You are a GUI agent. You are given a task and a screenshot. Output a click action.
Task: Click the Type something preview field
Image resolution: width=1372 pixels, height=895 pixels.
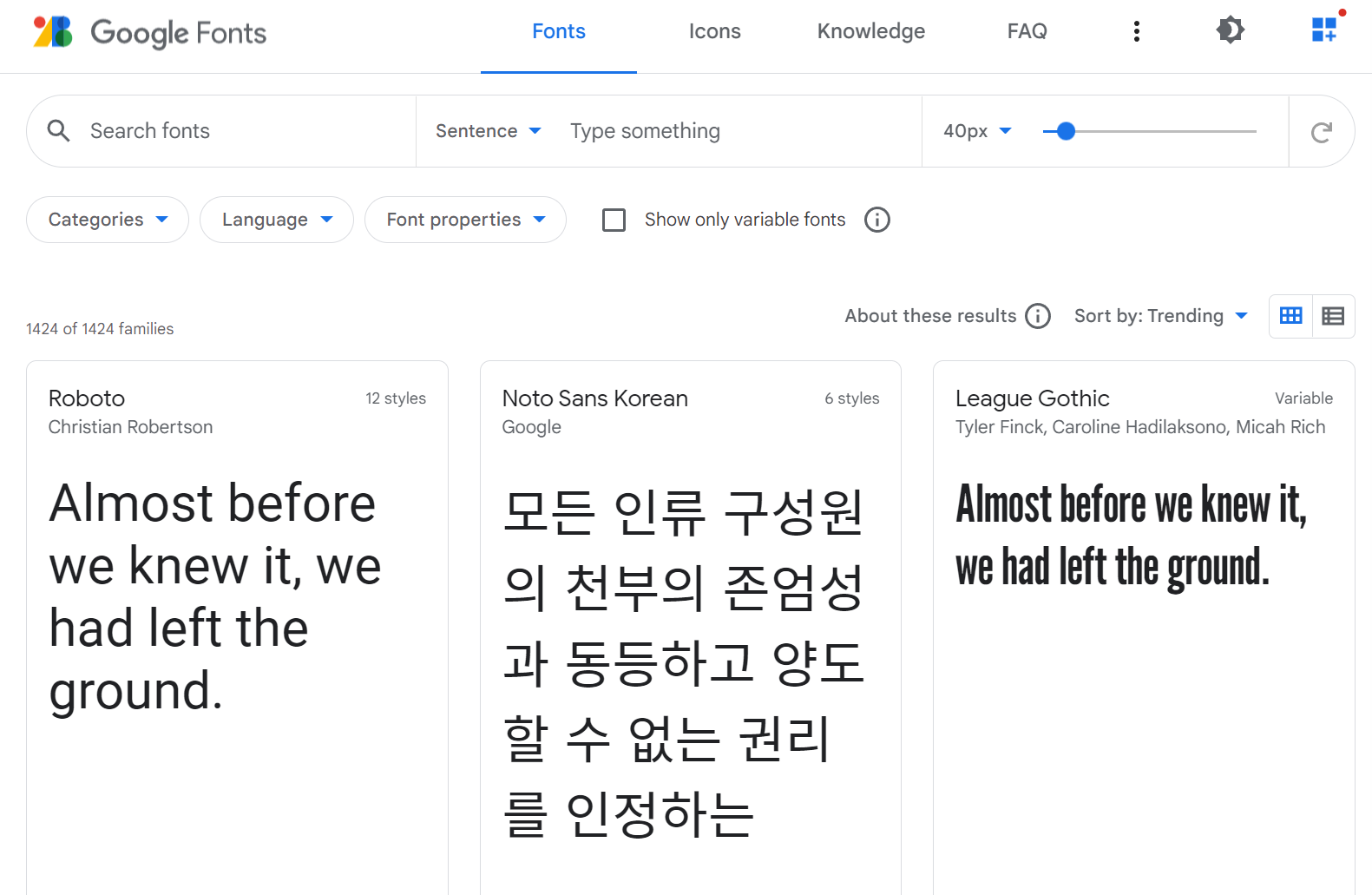pyautogui.click(x=738, y=131)
